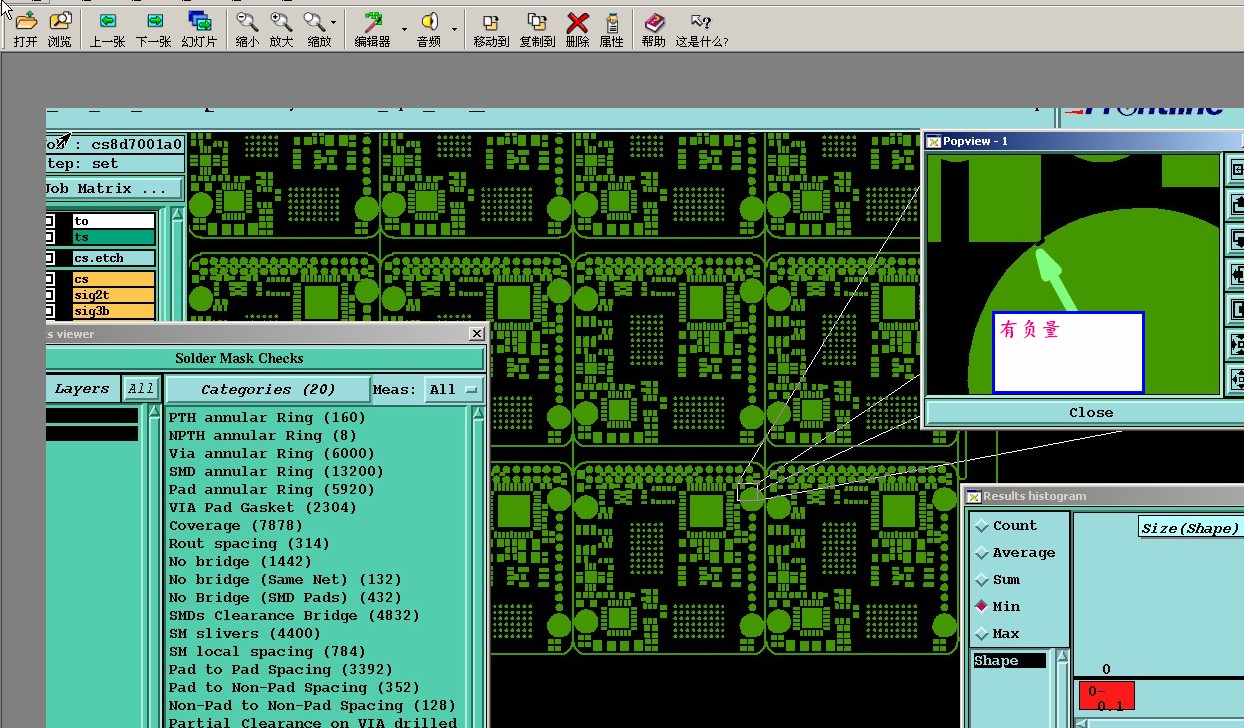Select 'Rout spacing (314)' category
This screenshot has height=728, width=1244.
point(249,543)
